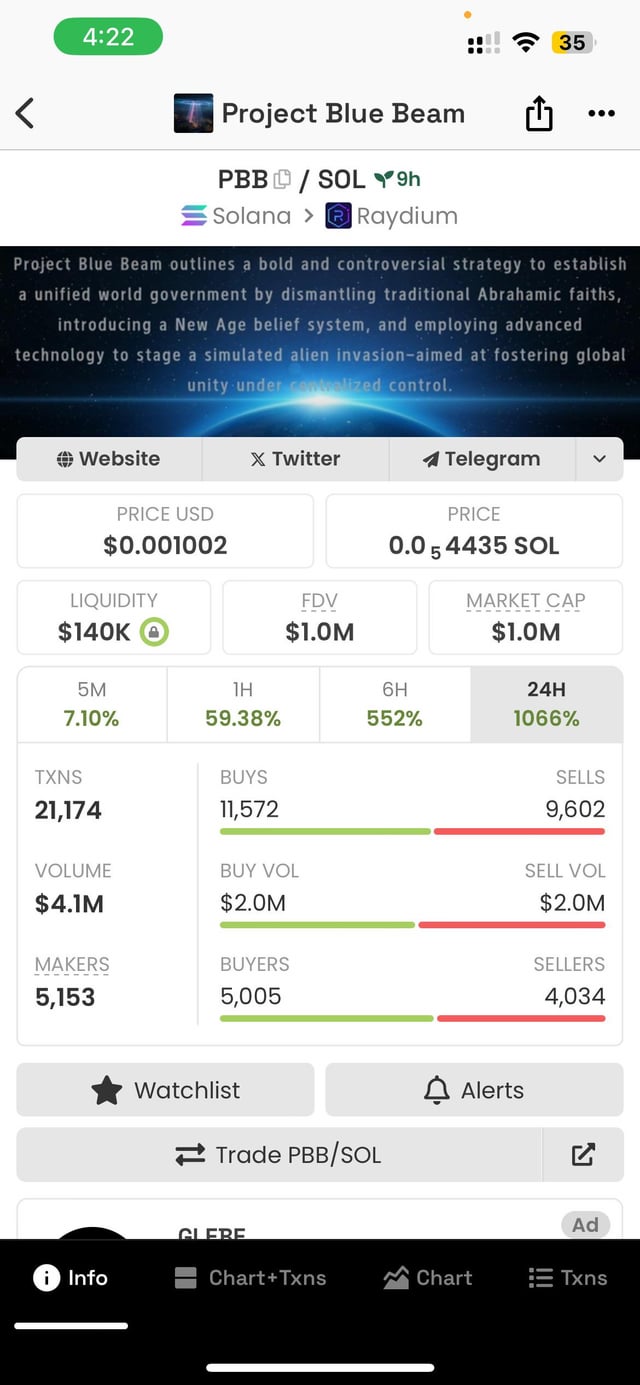Open trade in external window icon
The image size is (640, 1385).
(583, 1155)
